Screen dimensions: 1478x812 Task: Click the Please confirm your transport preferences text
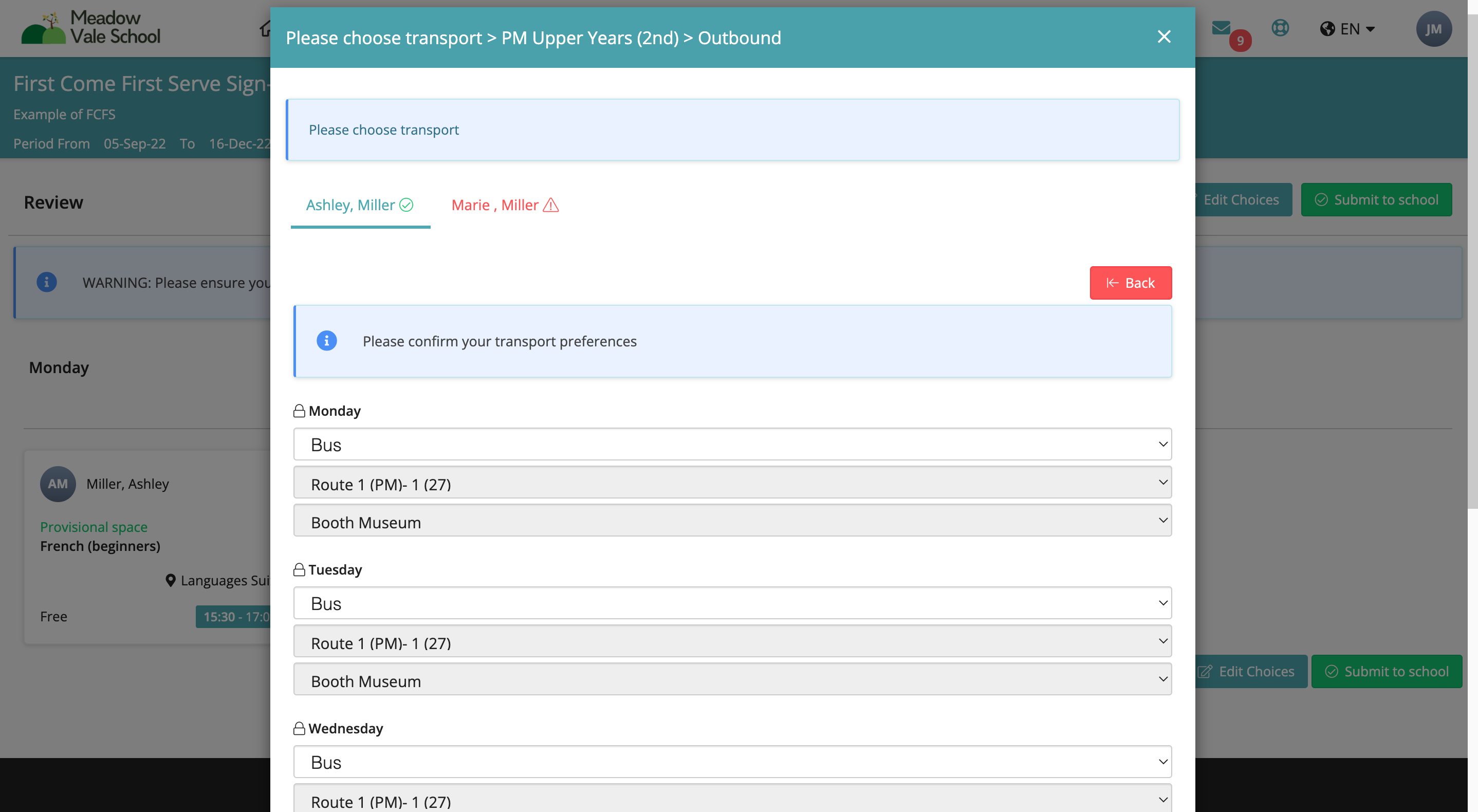tap(499, 341)
